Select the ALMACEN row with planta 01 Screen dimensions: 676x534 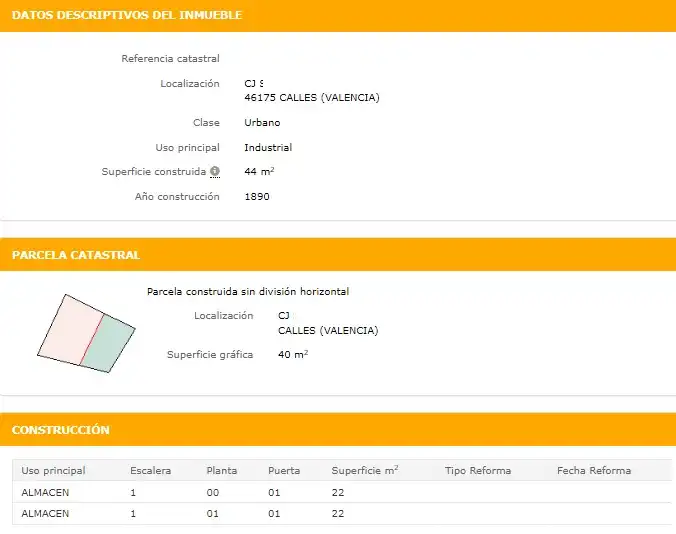(x=343, y=514)
